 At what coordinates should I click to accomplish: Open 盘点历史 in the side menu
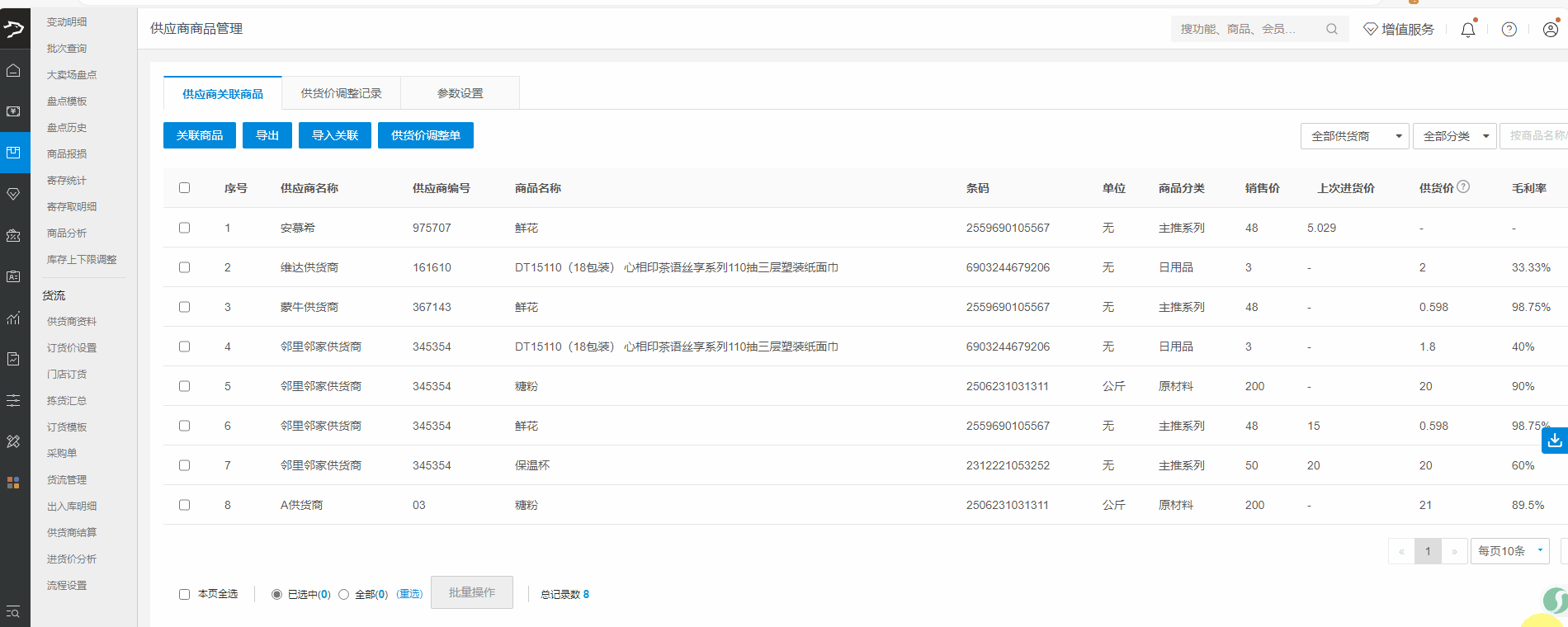tap(67, 128)
